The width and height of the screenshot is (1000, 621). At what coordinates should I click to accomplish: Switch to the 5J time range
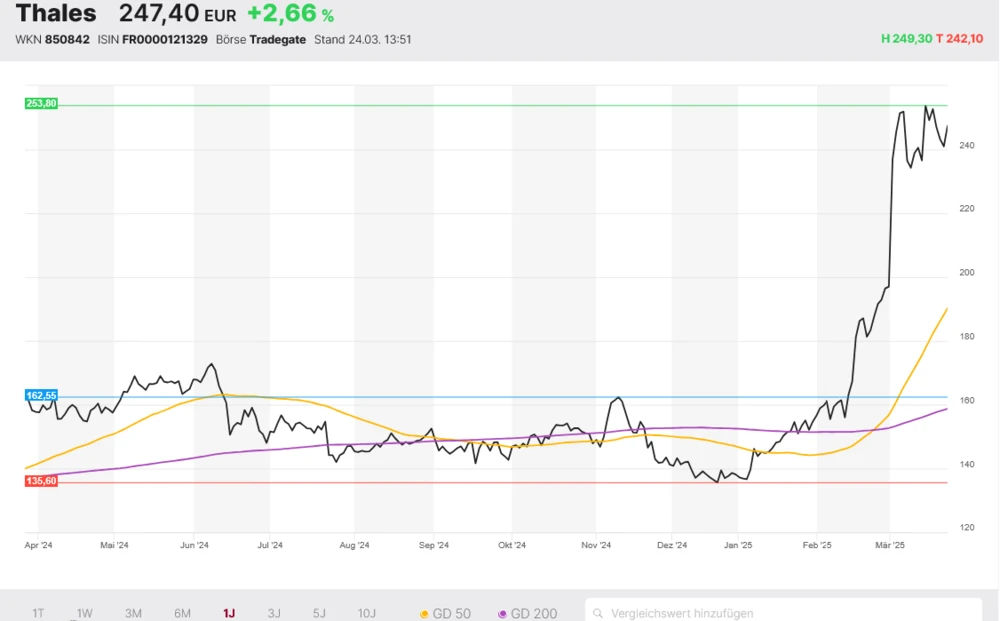coord(319,613)
